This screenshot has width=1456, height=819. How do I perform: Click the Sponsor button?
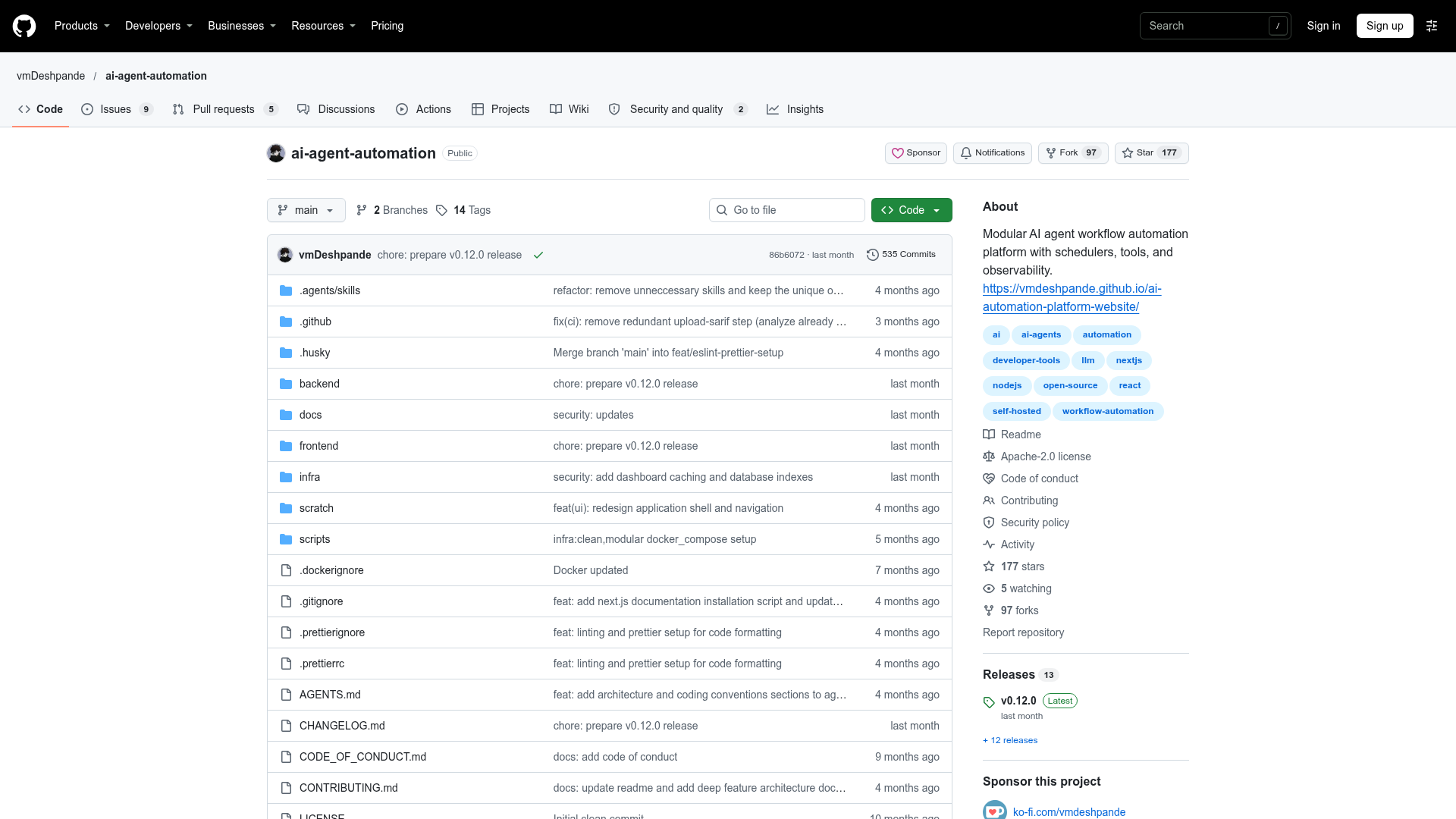[x=916, y=153]
